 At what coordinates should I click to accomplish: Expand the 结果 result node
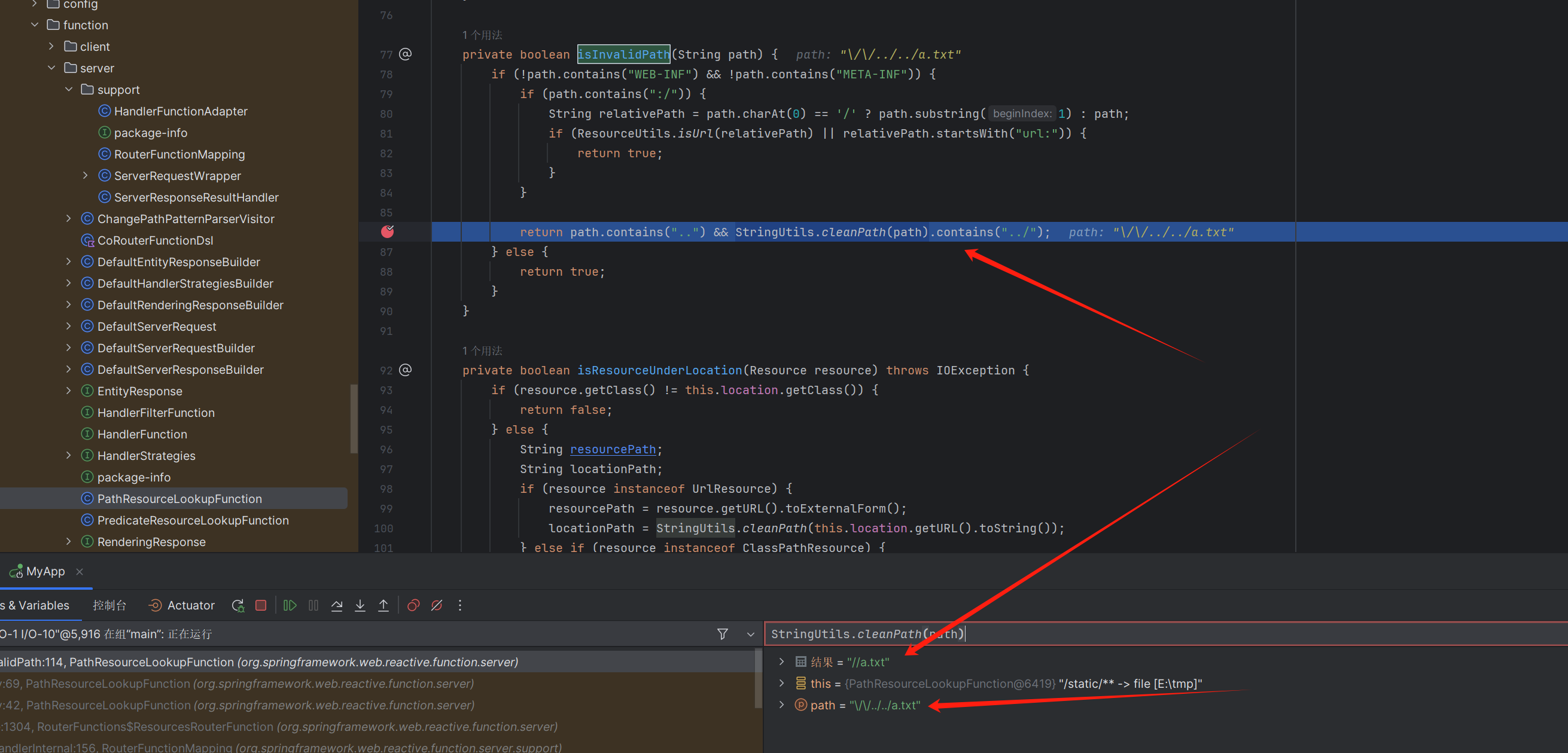click(x=781, y=661)
